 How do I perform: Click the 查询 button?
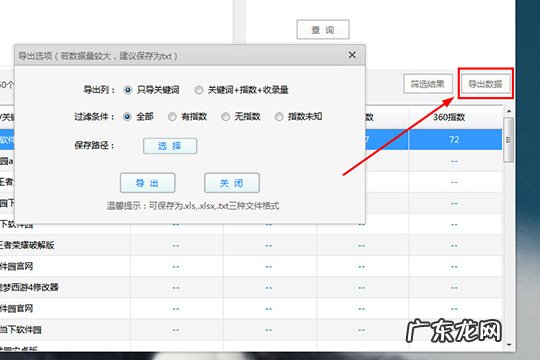point(323,30)
